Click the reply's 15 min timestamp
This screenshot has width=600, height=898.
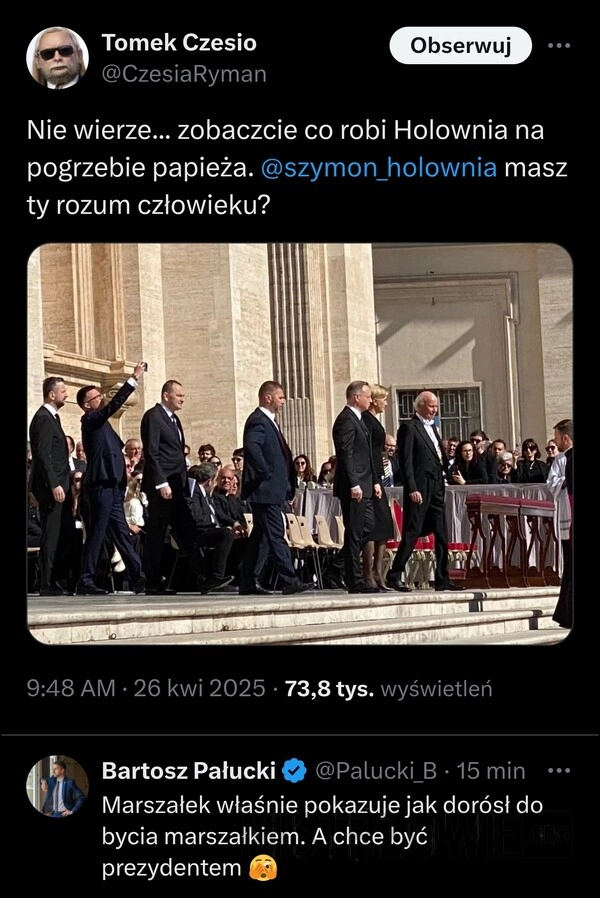pyautogui.click(x=491, y=771)
